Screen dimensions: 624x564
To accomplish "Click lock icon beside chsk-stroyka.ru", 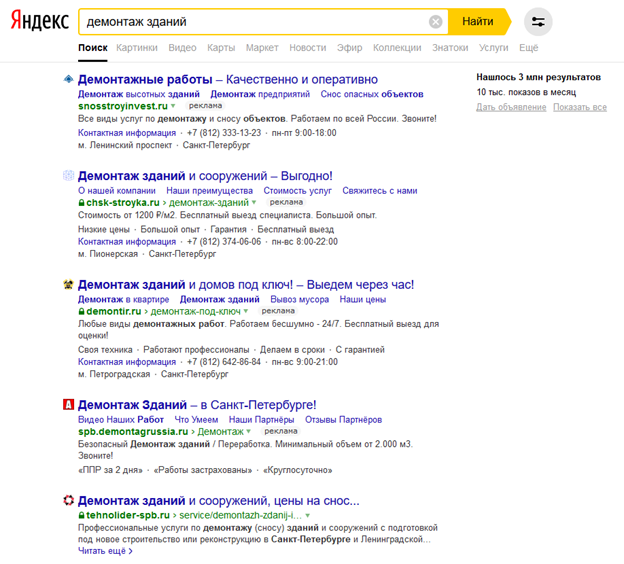I will tap(81, 203).
